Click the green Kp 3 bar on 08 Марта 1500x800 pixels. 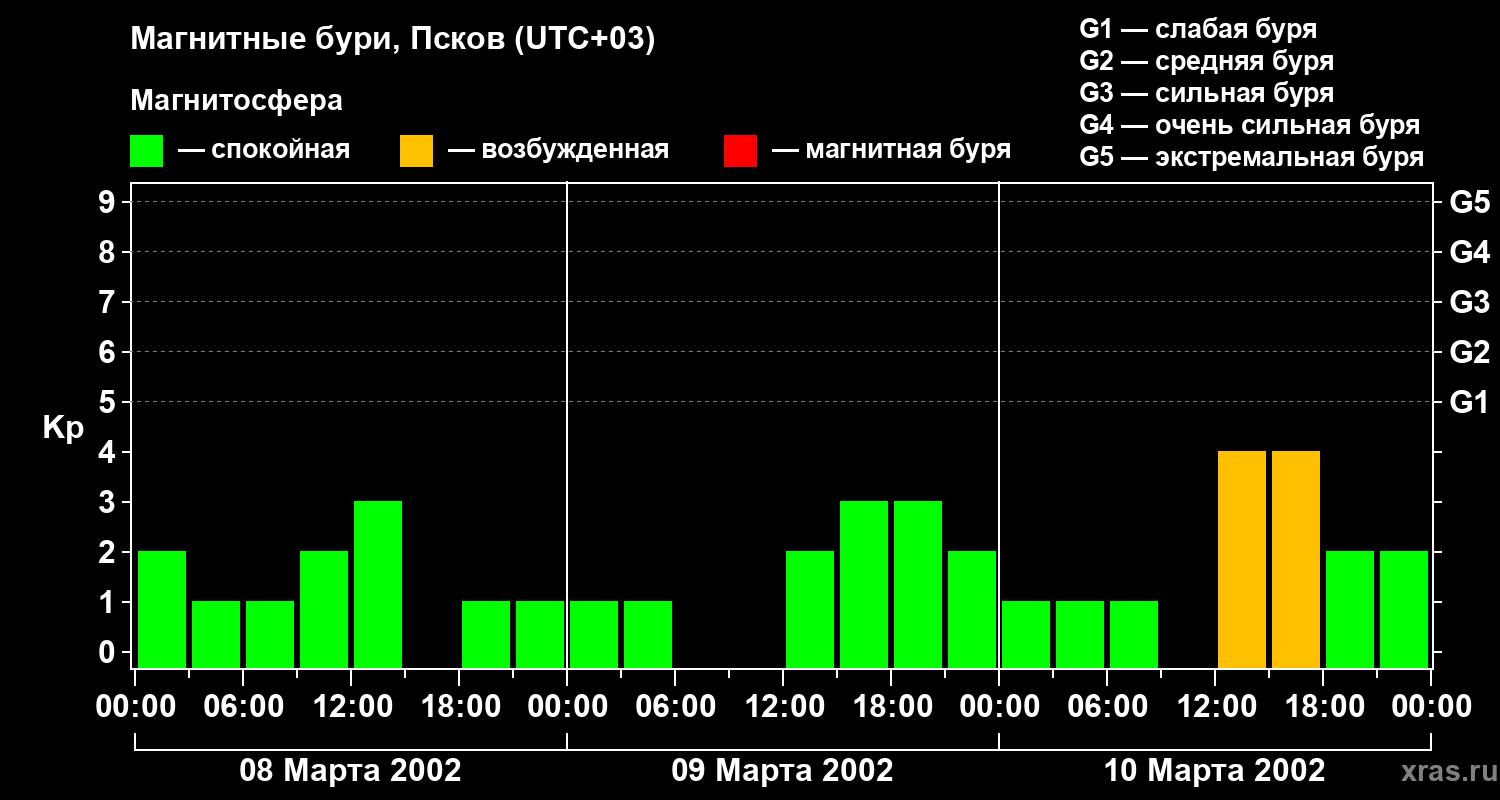378,584
